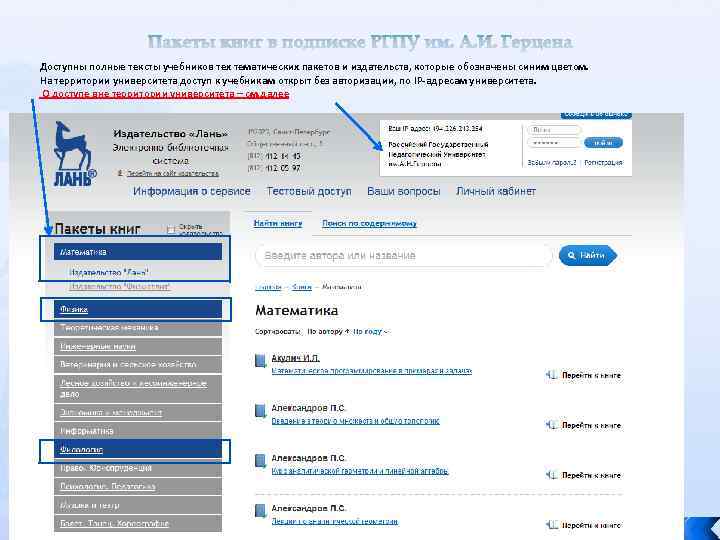
Task: Click the password input field
Action: [x=554, y=143]
